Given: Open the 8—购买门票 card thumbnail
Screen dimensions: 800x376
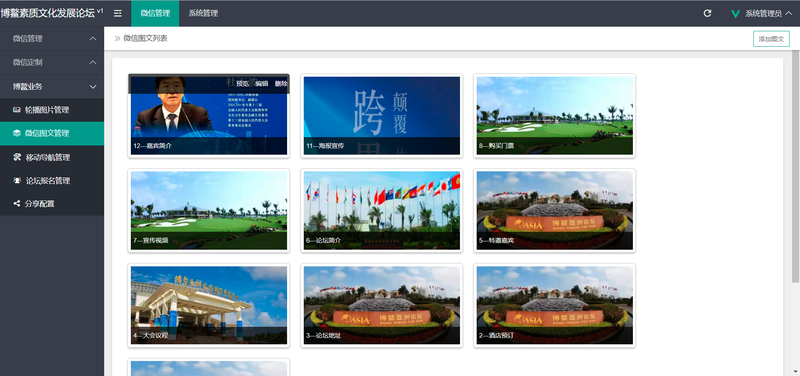Looking at the screenshot, I should pyautogui.click(x=555, y=116).
